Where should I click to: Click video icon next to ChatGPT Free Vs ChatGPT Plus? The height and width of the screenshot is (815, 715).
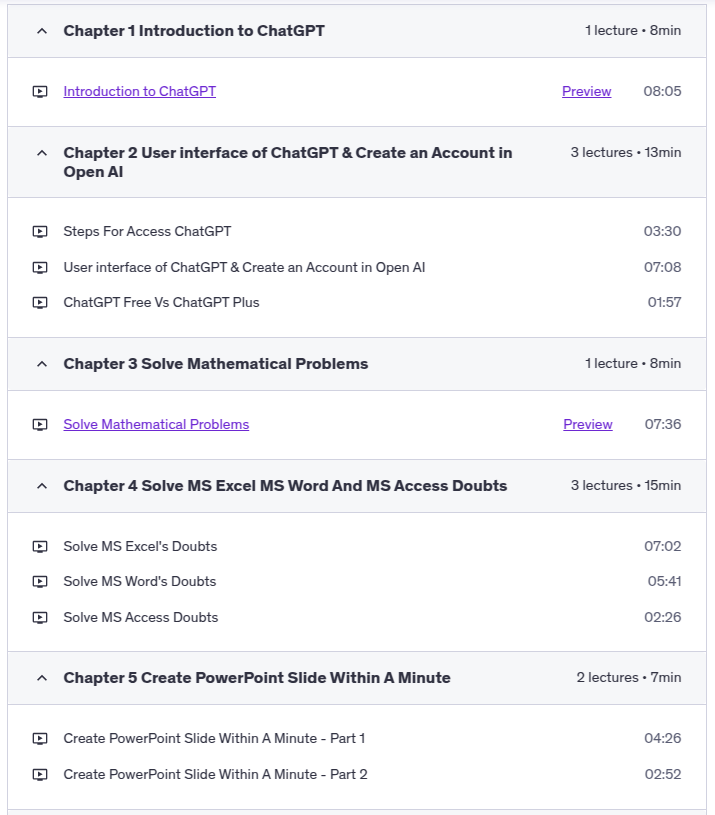pos(40,303)
